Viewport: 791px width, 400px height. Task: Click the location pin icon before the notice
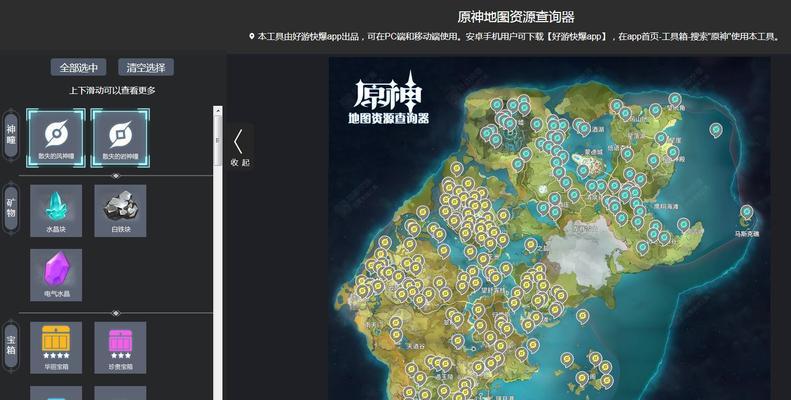coord(252,36)
